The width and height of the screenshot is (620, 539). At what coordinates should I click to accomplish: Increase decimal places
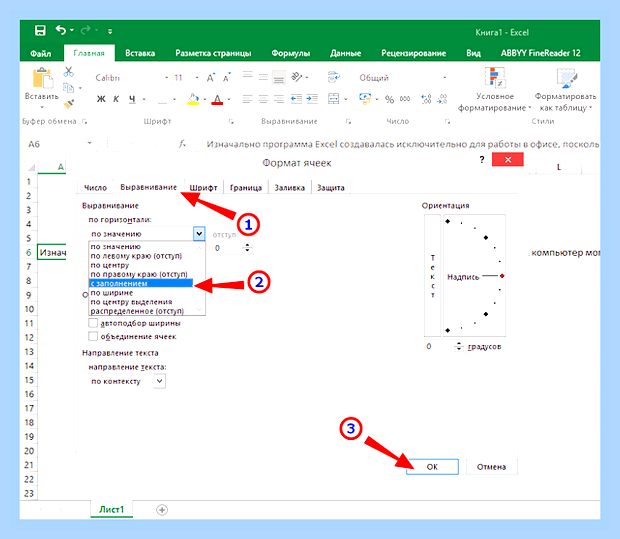tap(426, 99)
